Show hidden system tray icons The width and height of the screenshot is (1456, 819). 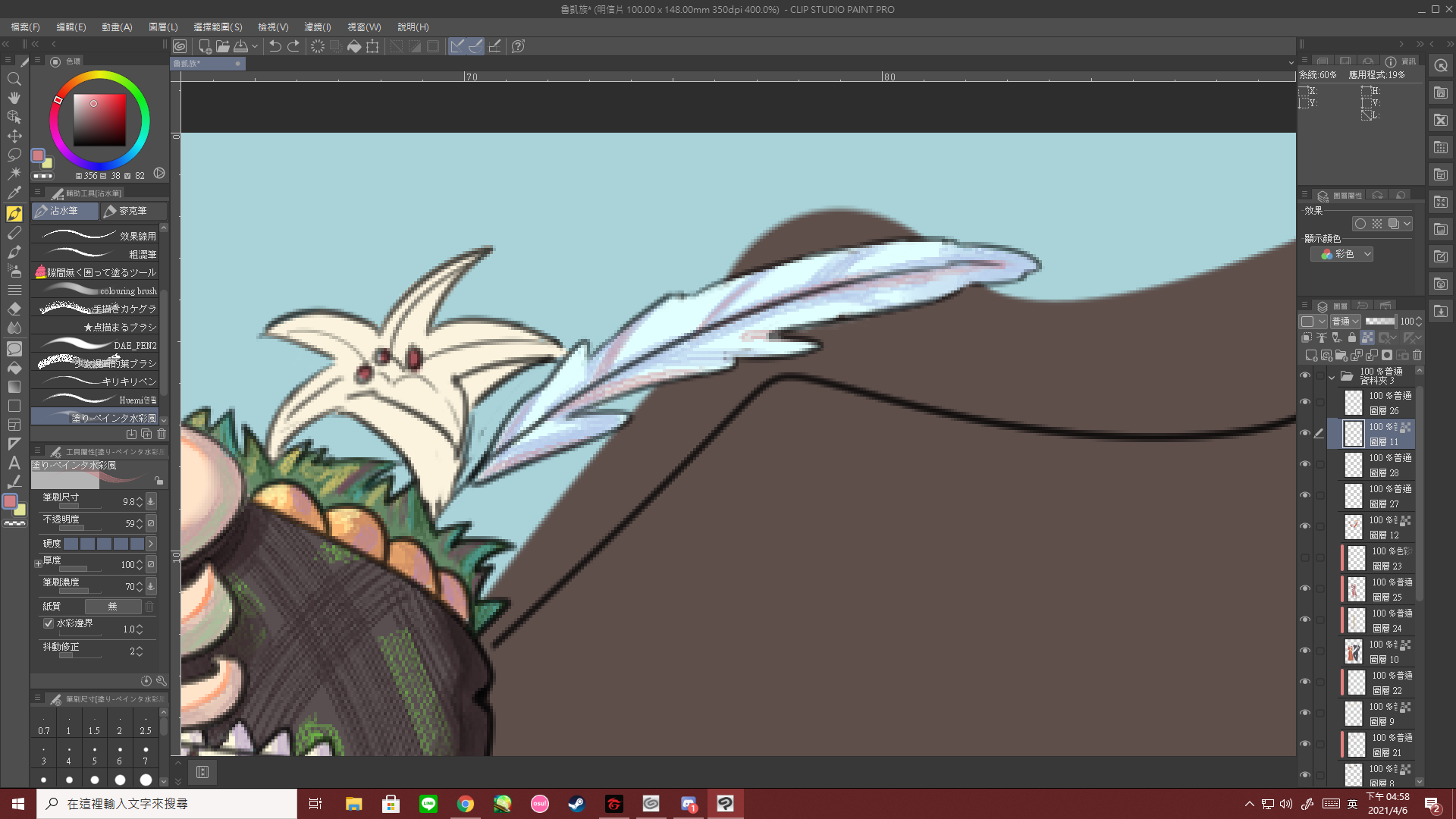tap(1249, 804)
